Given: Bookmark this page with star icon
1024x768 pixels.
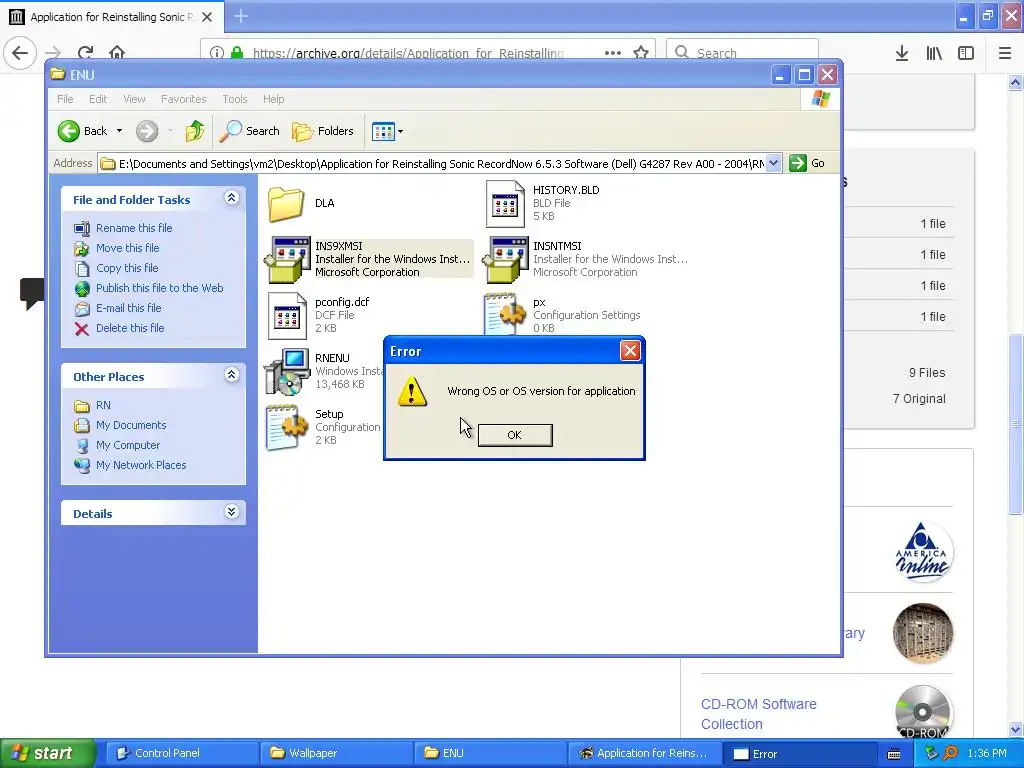Looking at the screenshot, I should click(x=641, y=52).
